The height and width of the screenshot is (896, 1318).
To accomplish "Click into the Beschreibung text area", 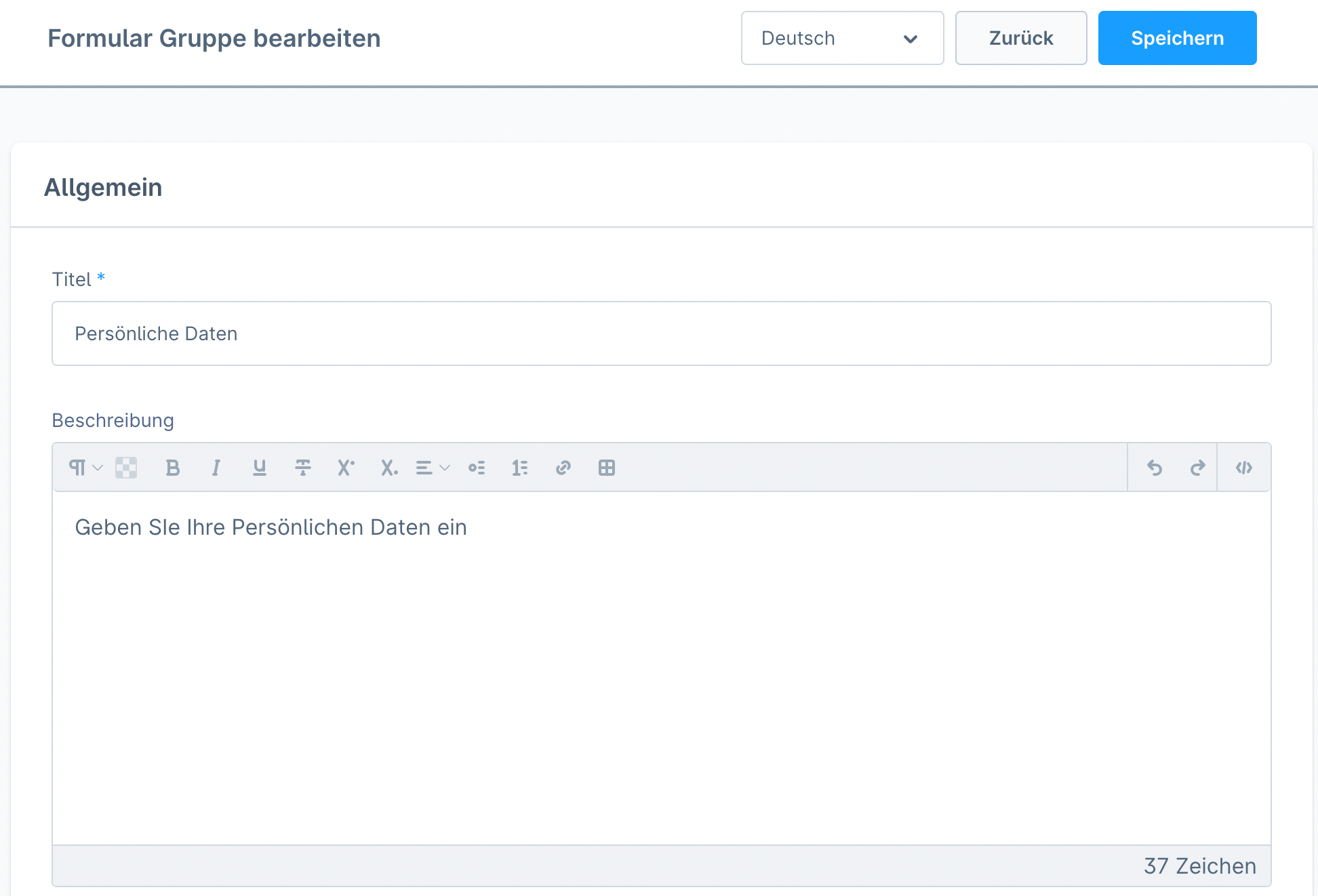I will (662, 668).
